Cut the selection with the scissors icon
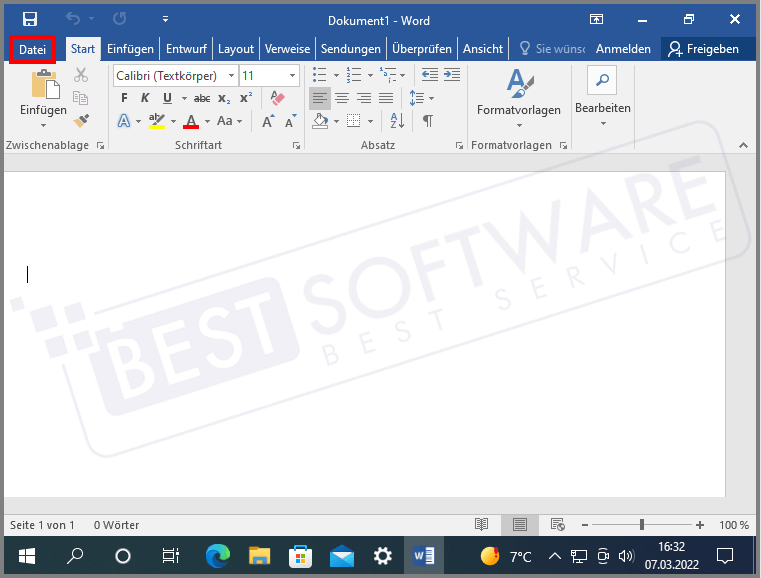This screenshot has height=578, width=761. click(x=81, y=75)
